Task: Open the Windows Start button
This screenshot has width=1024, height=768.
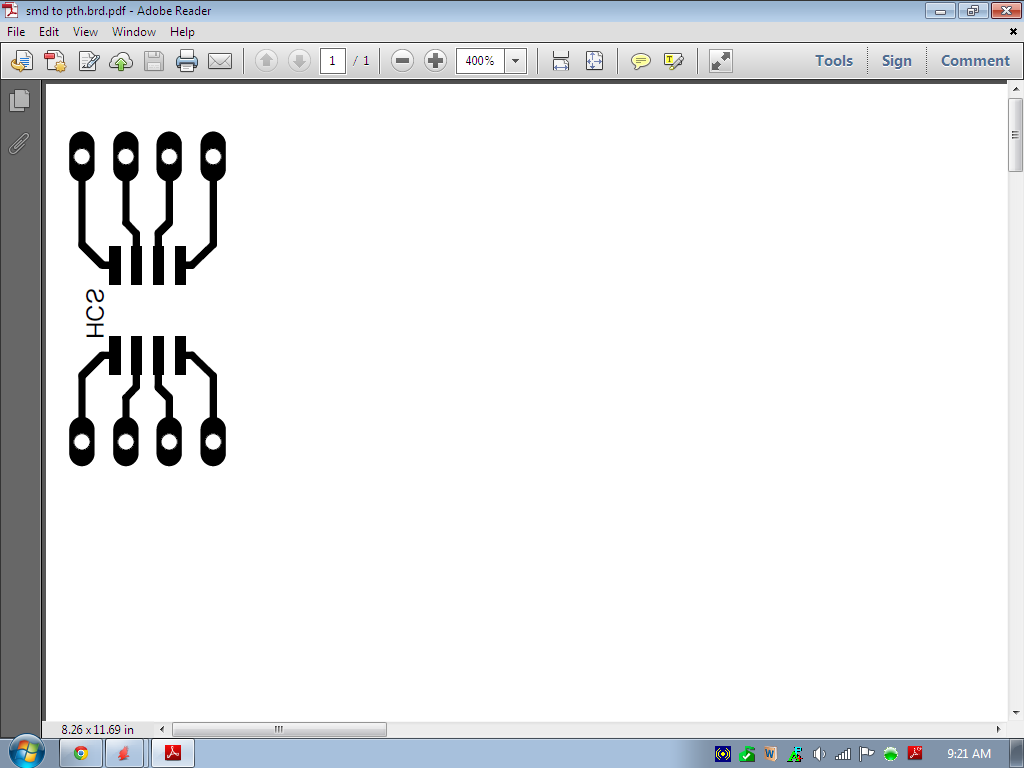Action: tap(25, 752)
